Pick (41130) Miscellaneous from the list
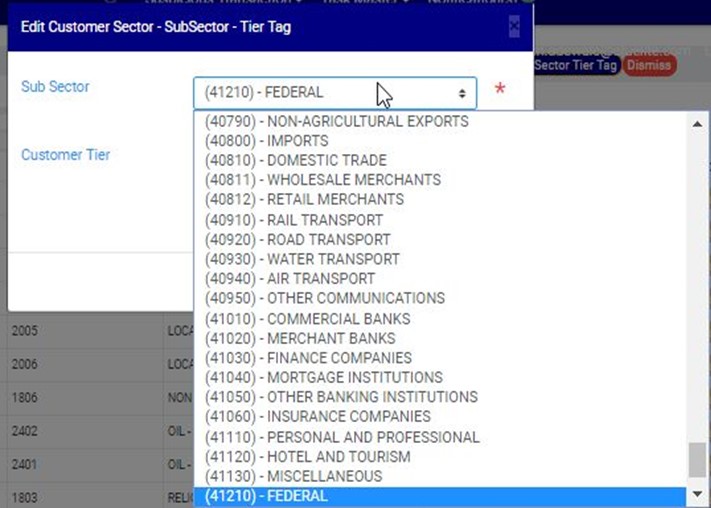The width and height of the screenshot is (711, 508). pos(293,476)
